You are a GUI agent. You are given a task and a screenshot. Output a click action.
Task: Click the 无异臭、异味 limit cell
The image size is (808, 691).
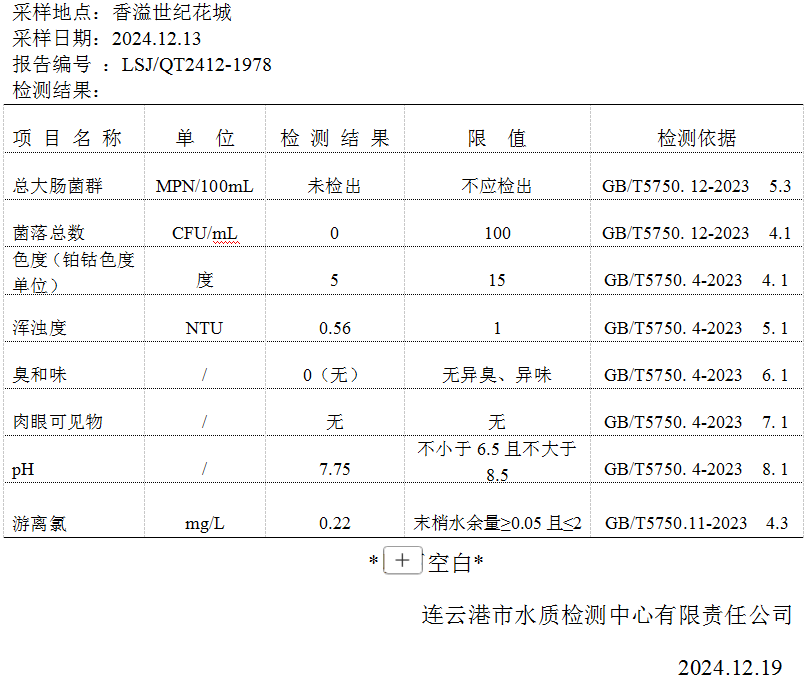(497, 375)
